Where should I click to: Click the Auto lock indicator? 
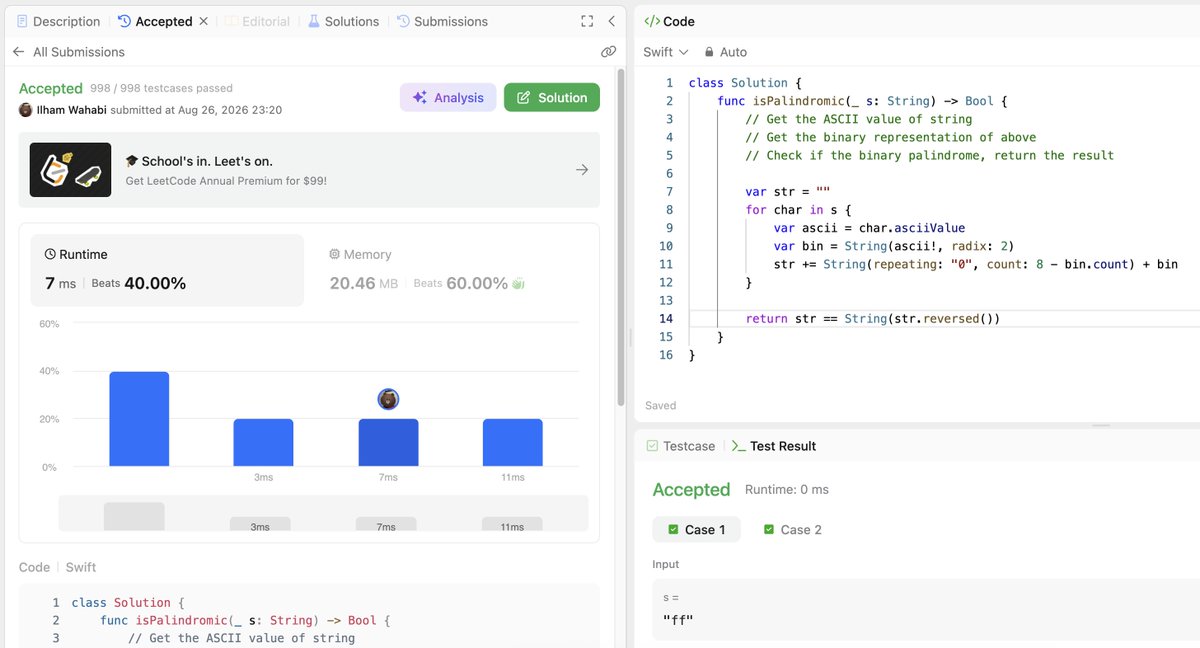pos(726,52)
